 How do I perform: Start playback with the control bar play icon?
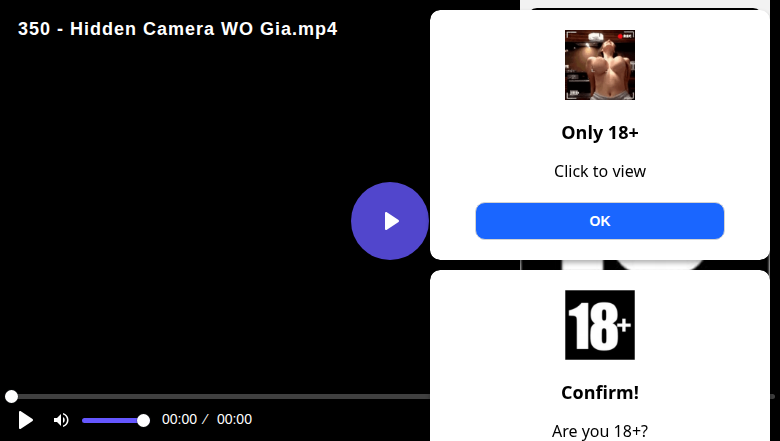pos(25,420)
